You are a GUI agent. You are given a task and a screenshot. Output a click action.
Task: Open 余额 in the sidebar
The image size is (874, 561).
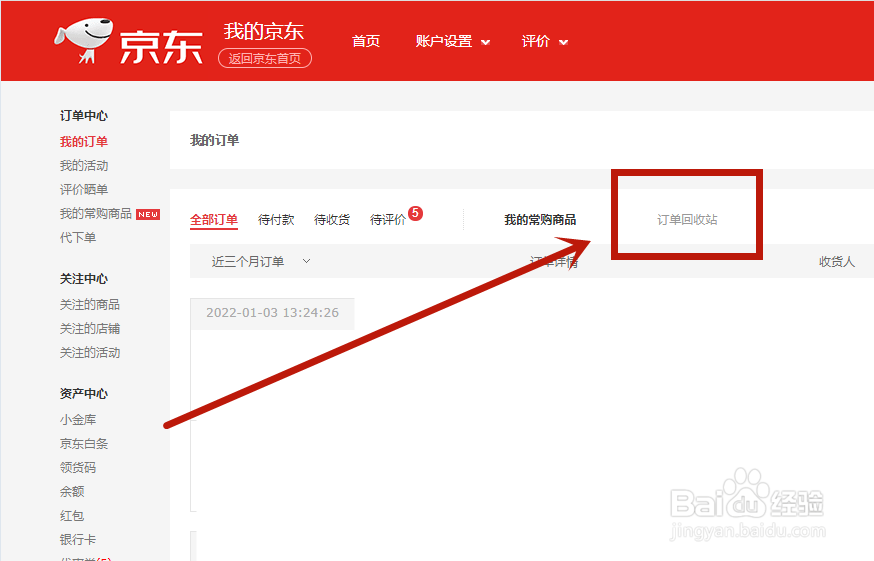tap(72, 491)
